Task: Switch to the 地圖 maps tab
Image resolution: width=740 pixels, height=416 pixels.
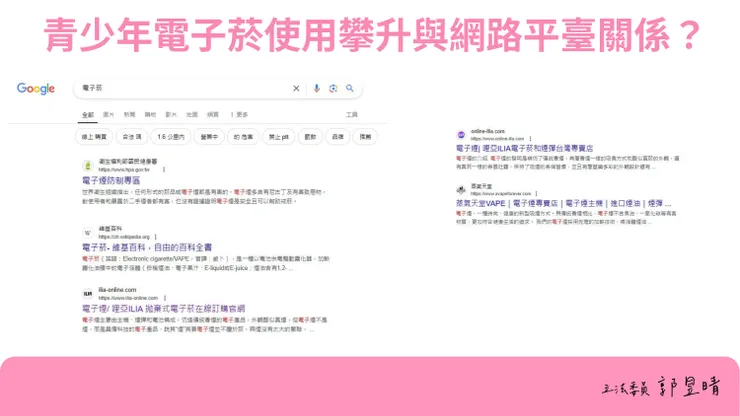Action: point(192,115)
